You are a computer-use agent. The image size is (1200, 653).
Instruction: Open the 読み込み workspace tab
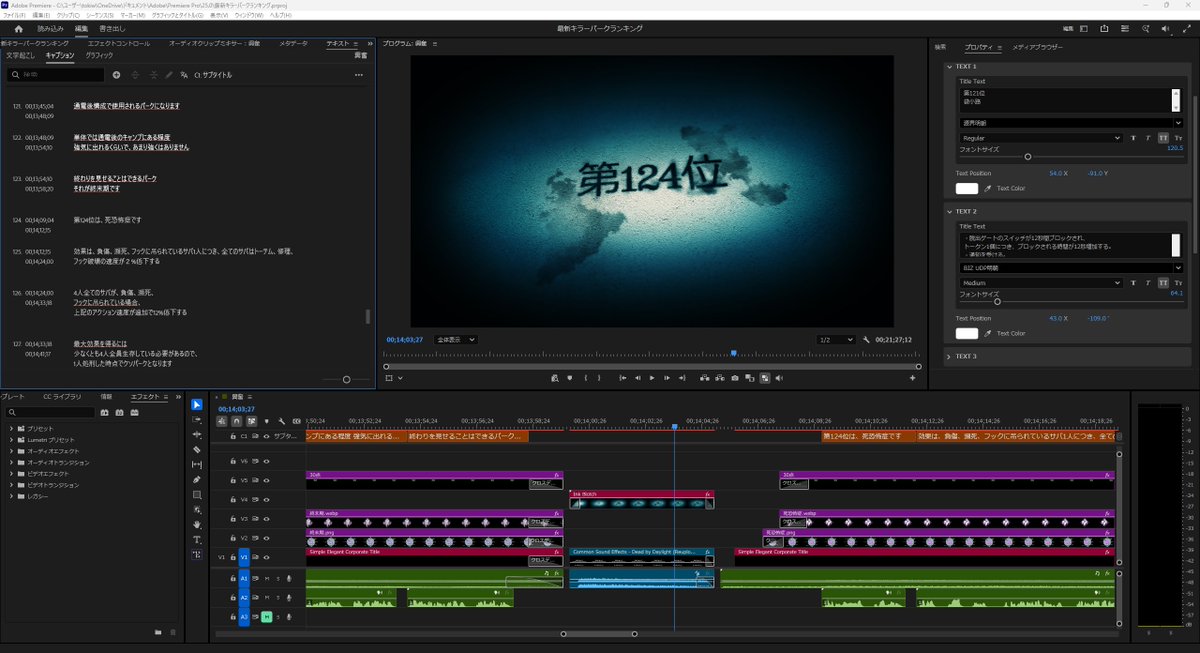[50, 29]
